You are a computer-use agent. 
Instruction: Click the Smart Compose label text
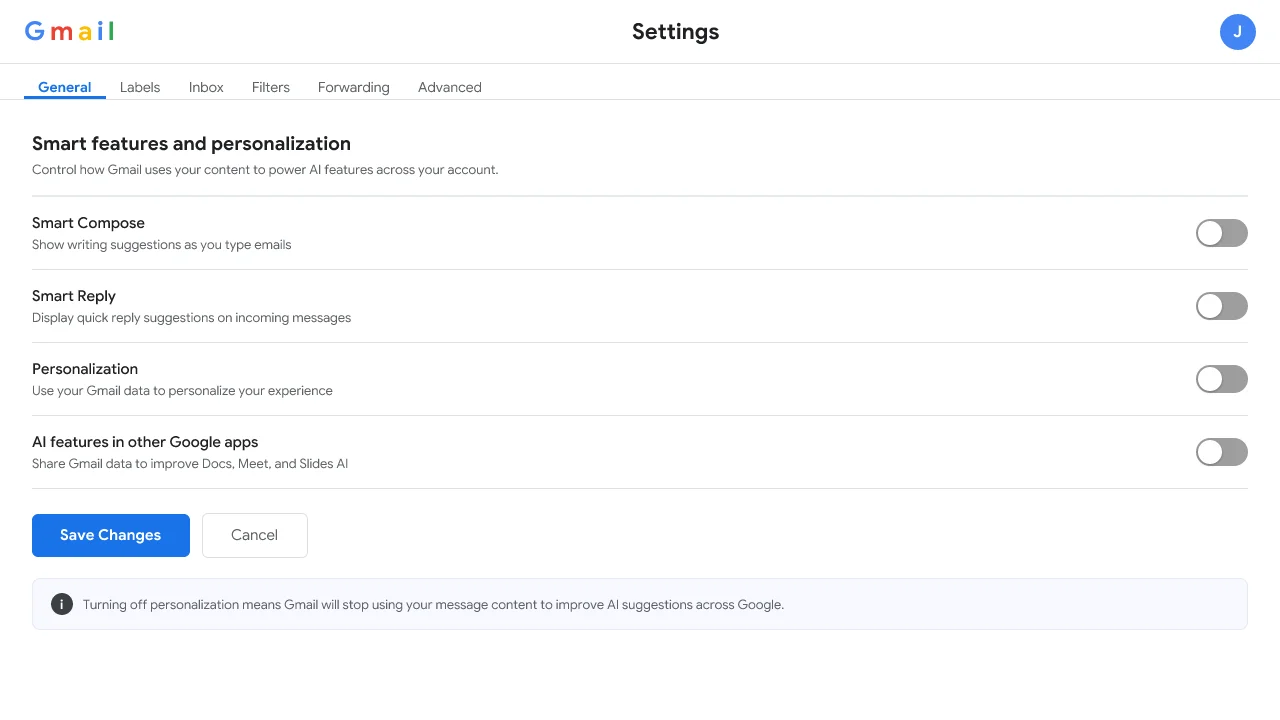88,223
